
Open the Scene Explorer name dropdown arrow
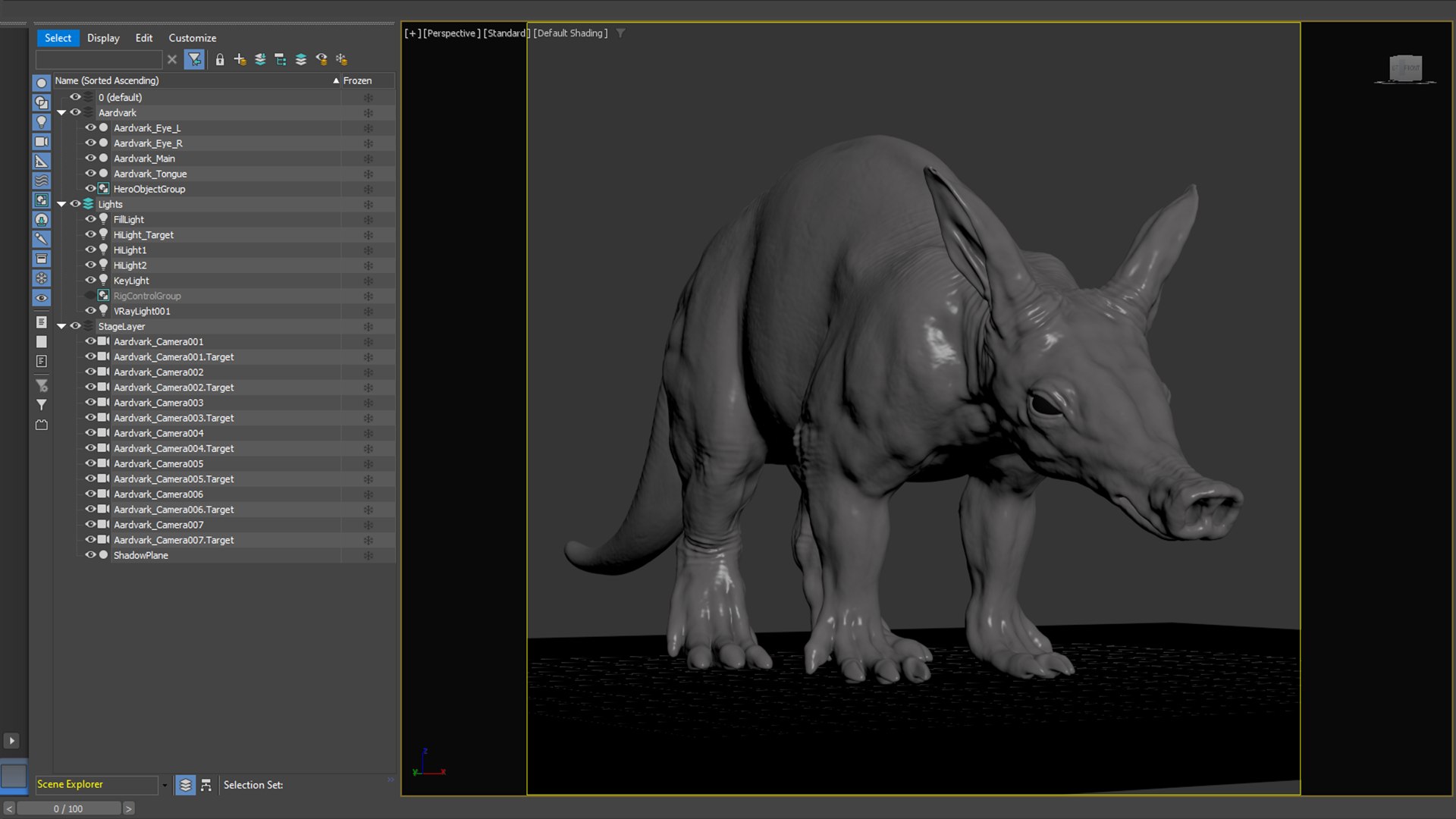(164, 785)
